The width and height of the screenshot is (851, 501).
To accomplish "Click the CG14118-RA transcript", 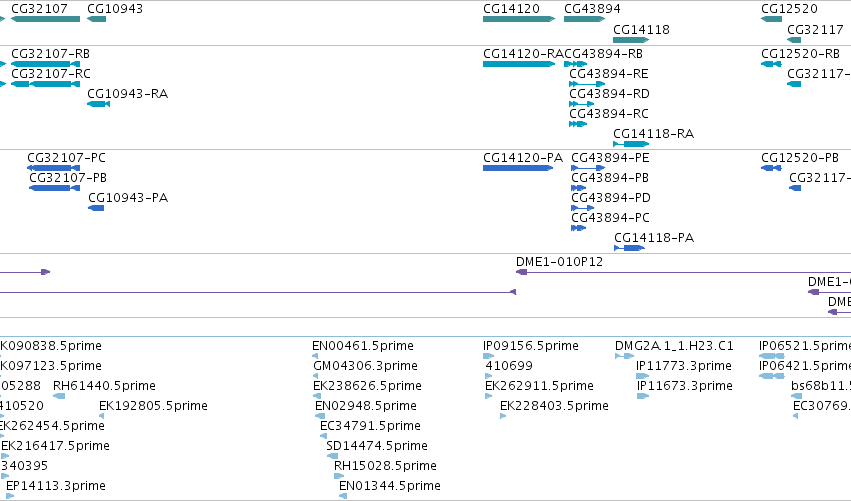I will (631, 144).
